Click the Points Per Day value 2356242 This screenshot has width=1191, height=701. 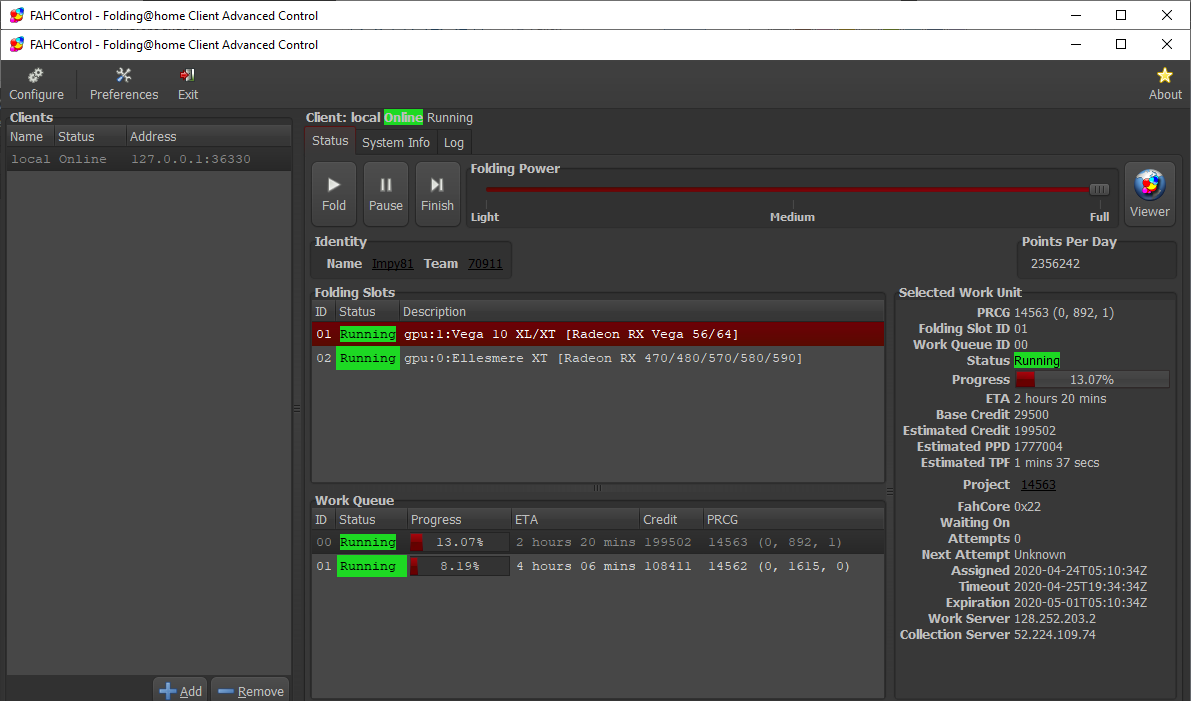[x=1055, y=264]
